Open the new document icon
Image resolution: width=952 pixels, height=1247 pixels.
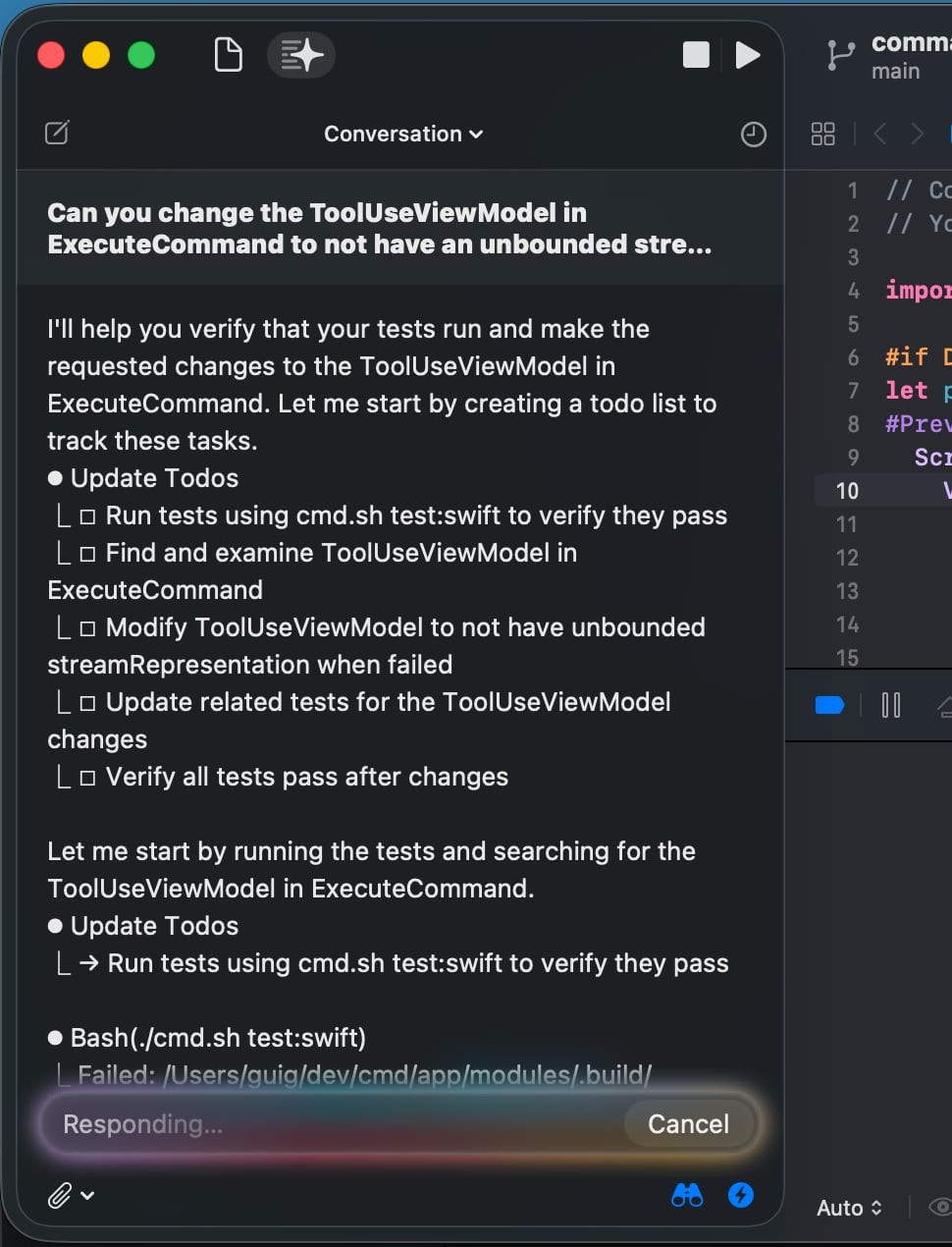coord(228,55)
